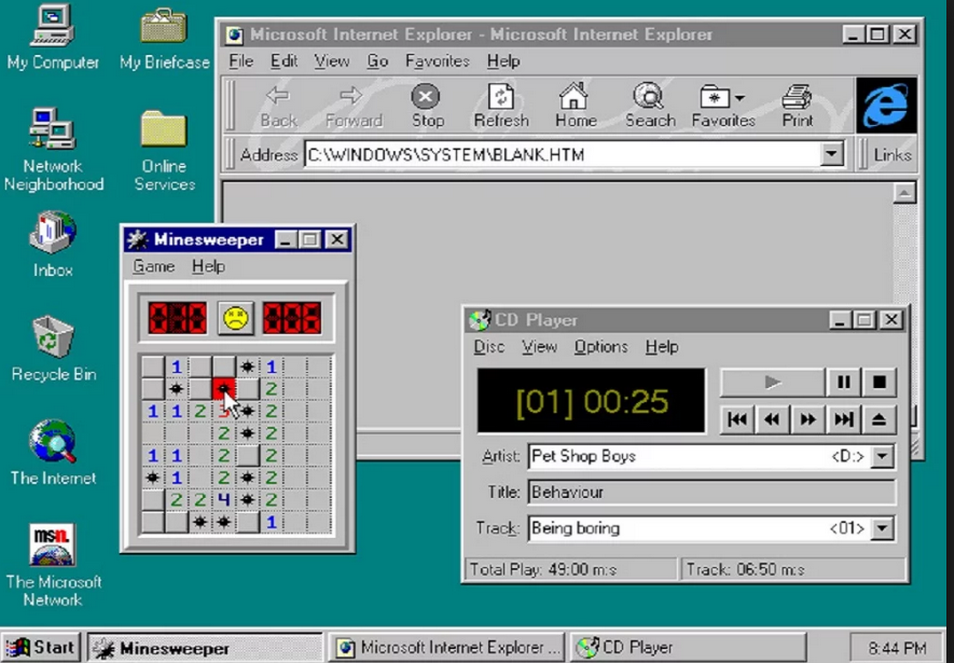Viewport: 954px width, 663px height.
Task: Open the Disc menu in CD Player
Action: coord(489,347)
